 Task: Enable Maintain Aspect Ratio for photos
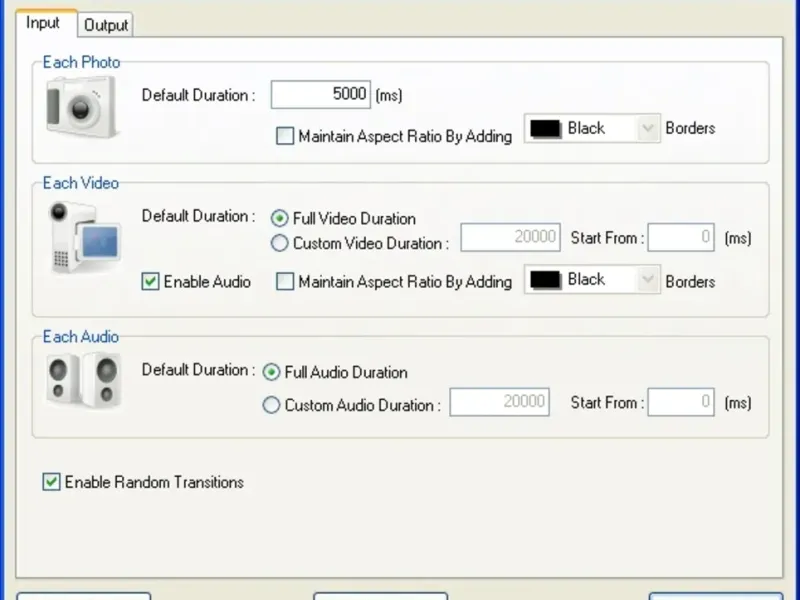point(285,137)
